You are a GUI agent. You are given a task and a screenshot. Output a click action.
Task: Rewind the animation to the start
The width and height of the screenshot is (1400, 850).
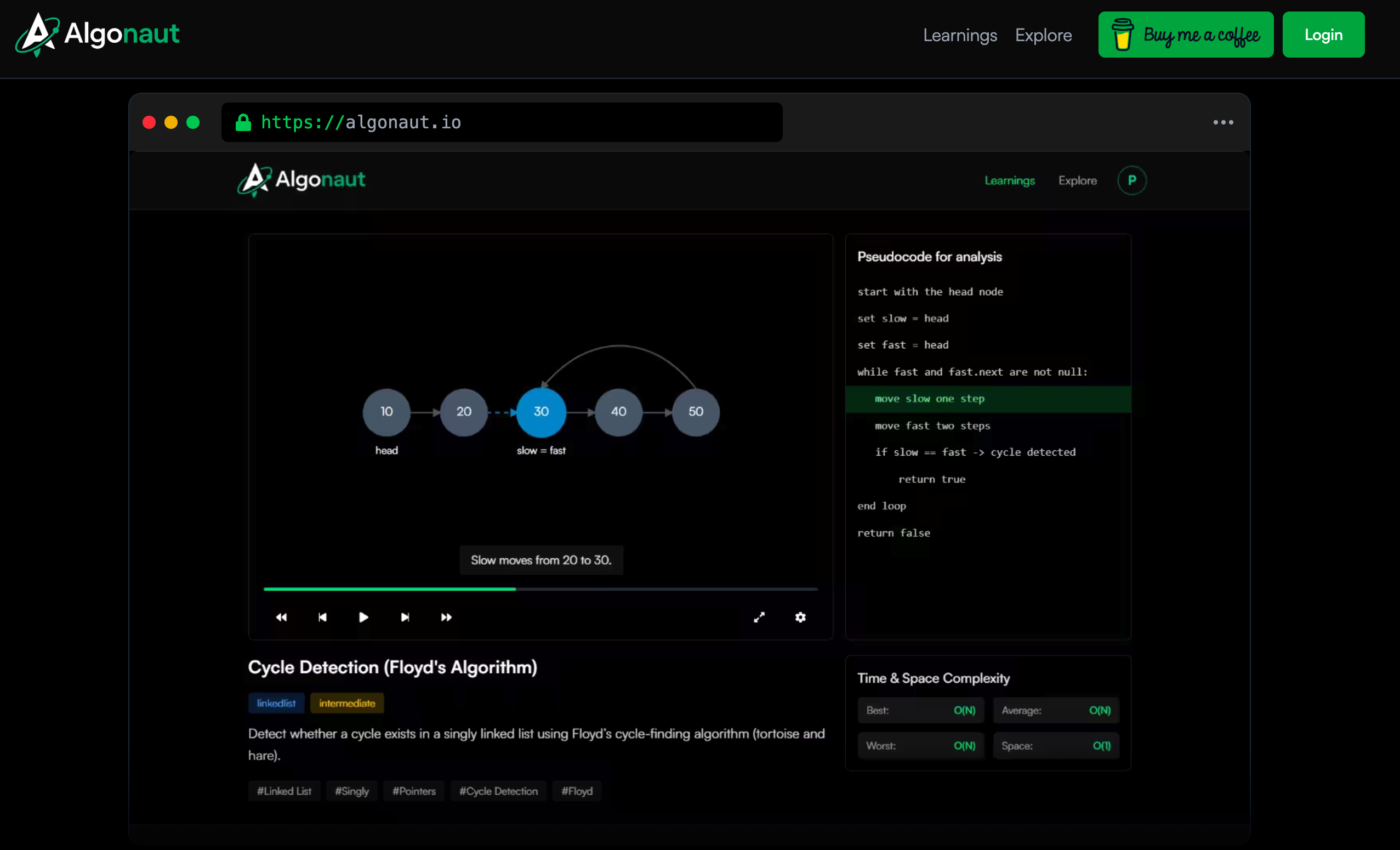coord(281,617)
